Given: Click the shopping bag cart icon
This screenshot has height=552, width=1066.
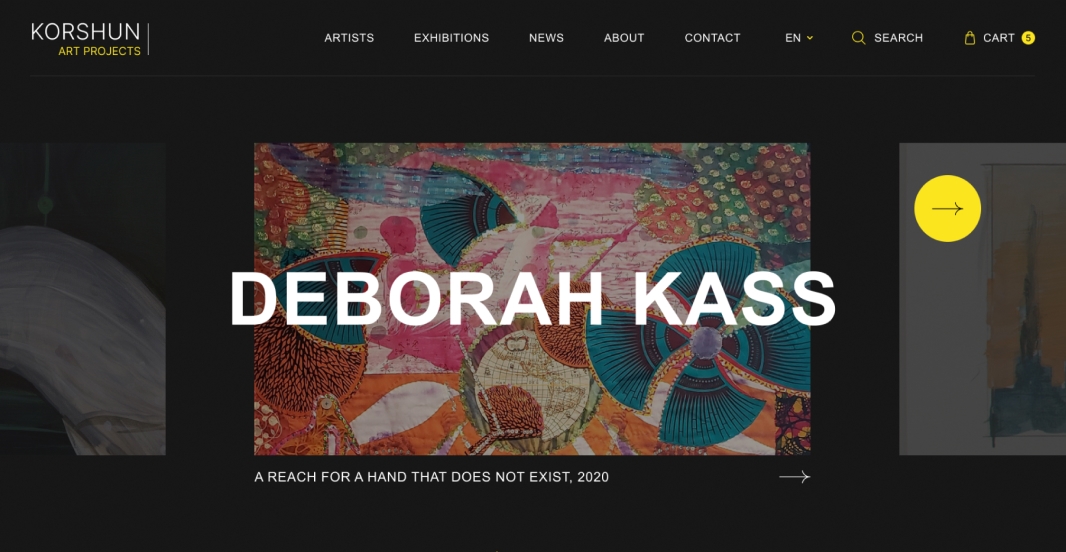Looking at the screenshot, I should pos(970,38).
